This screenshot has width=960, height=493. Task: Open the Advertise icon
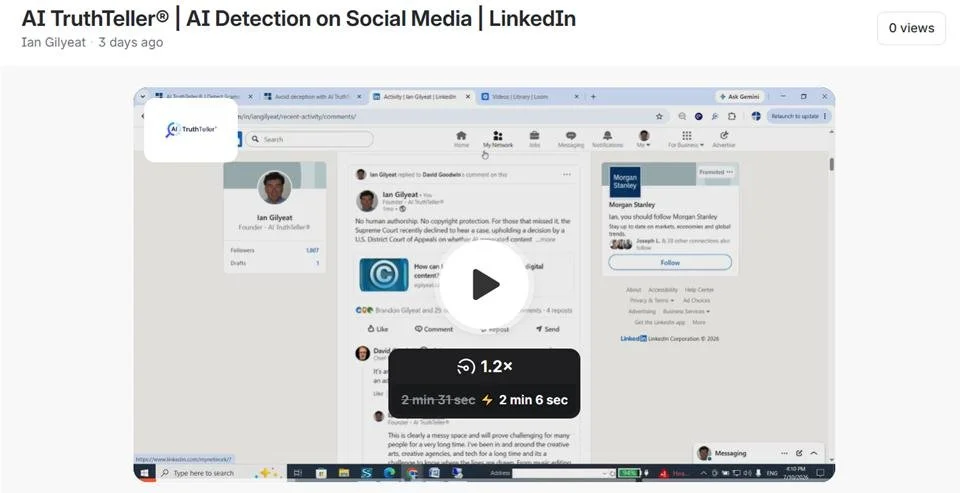pyautogui.click(x=724, y=139)
